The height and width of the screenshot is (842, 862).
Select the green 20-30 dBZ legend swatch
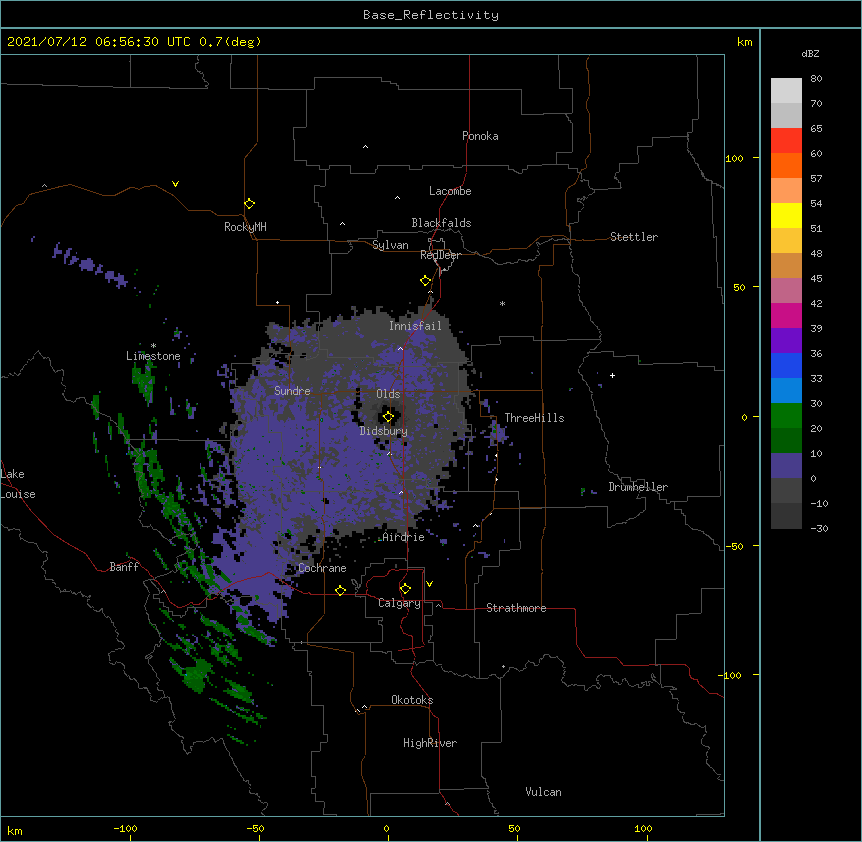(786, 416)
